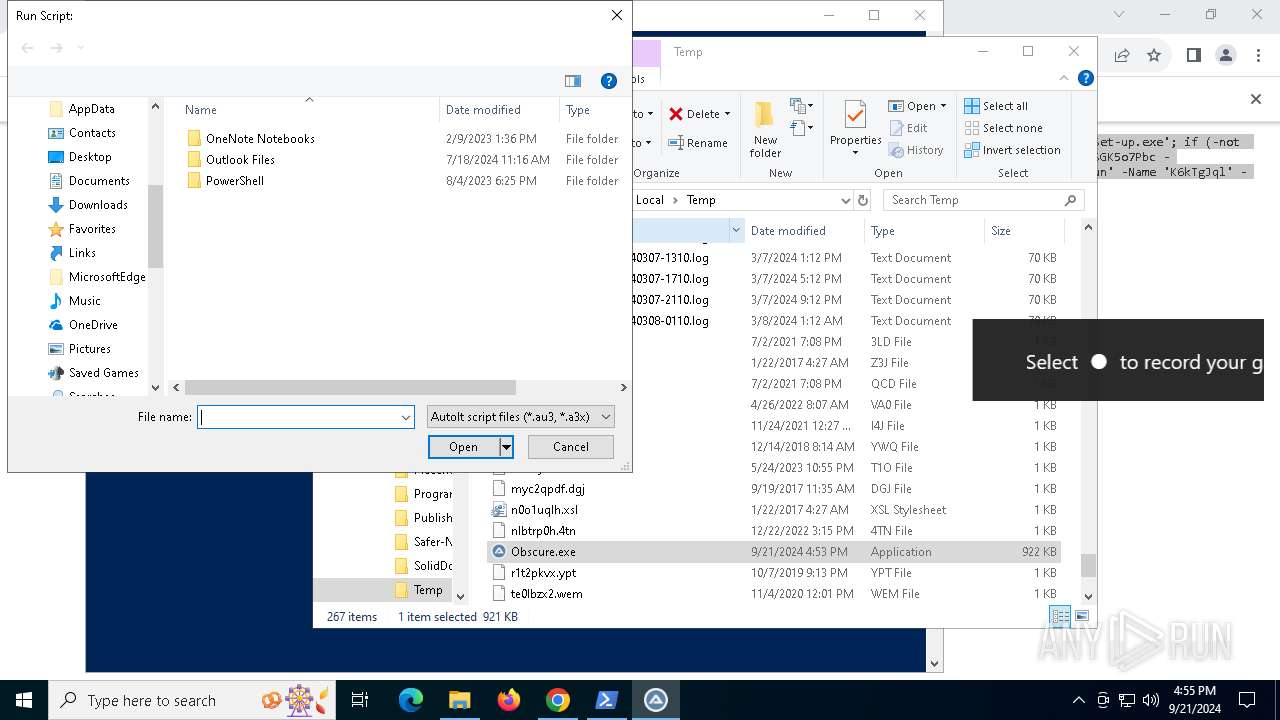Open Task View on taskbar
Viewport: 1280px width, 720px height.
[360, 700]
